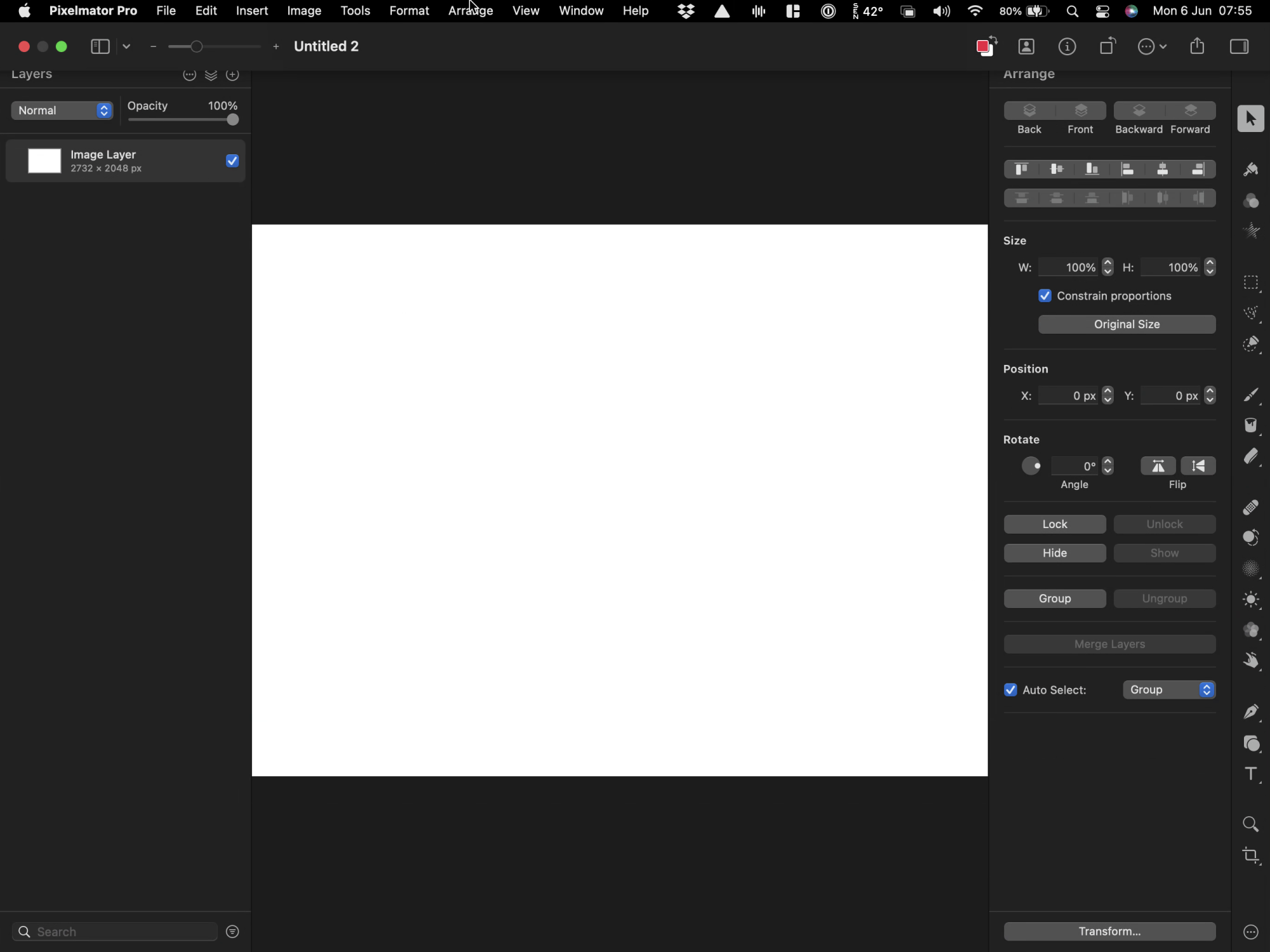Image resolution: width=1270 pixels, height=952 pixels.
Task: Expand sidebar view options chevron
Action: tap(127, 47)
